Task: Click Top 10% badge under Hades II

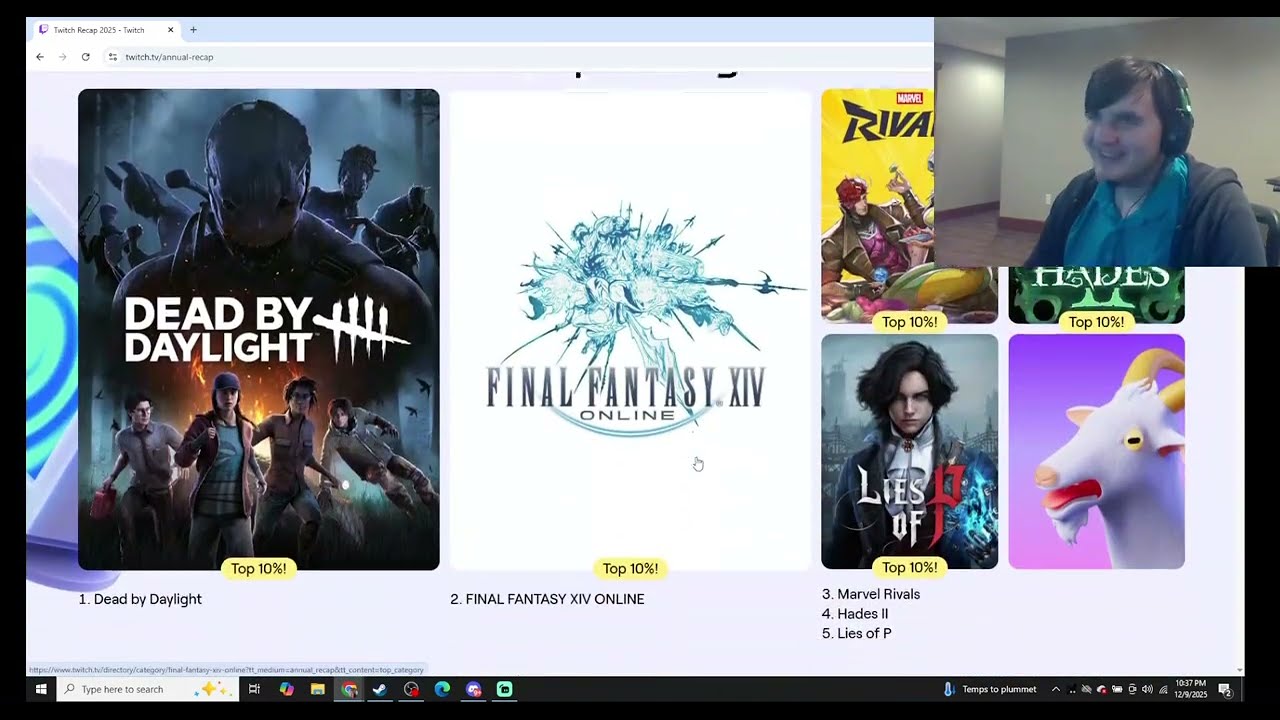Action: pos(1096,322)
